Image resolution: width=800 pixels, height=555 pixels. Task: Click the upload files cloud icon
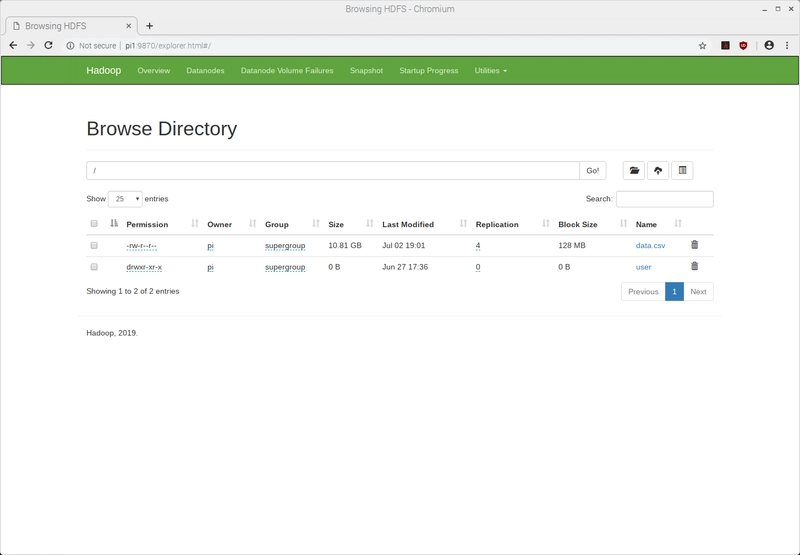[658, 170]
